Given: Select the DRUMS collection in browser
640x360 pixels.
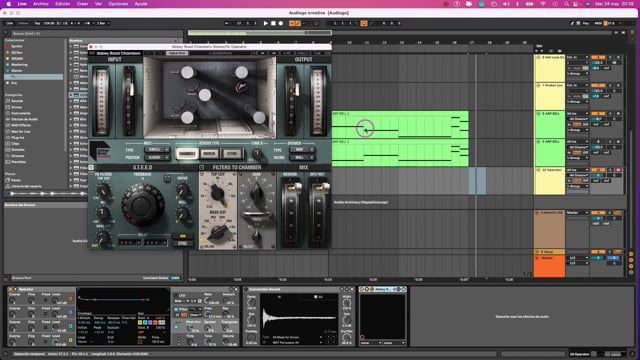Looking at the screenshot, I should (16, 58).
